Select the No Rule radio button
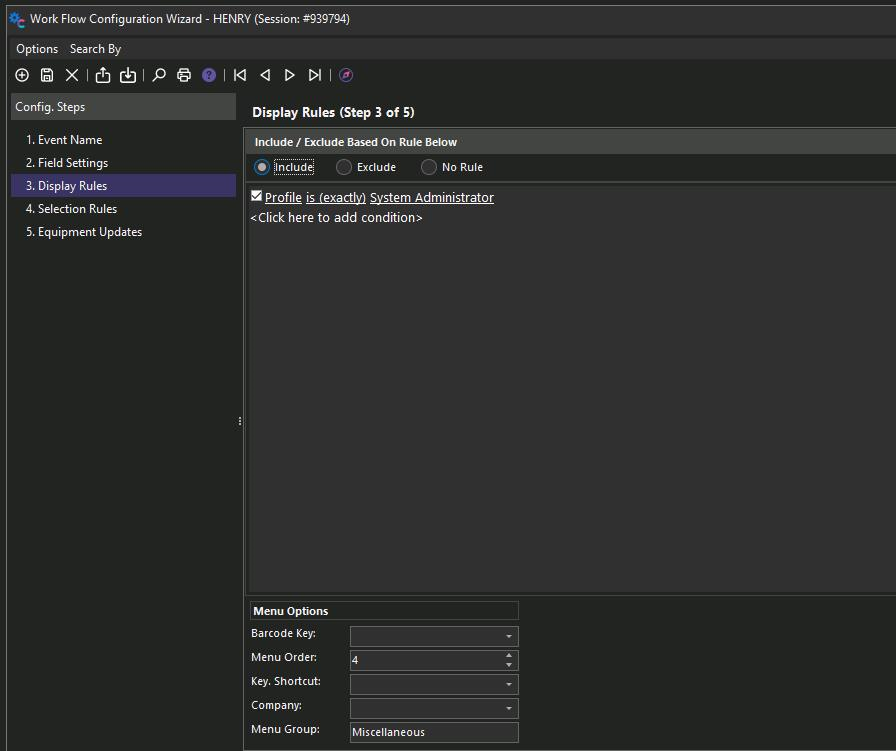The image size is (896, 751). (x=429, y=167)
